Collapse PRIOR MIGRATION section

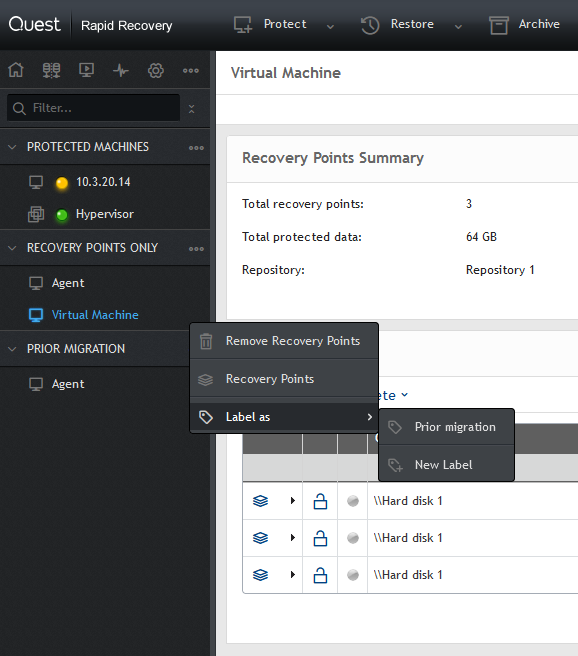(12, 348)
